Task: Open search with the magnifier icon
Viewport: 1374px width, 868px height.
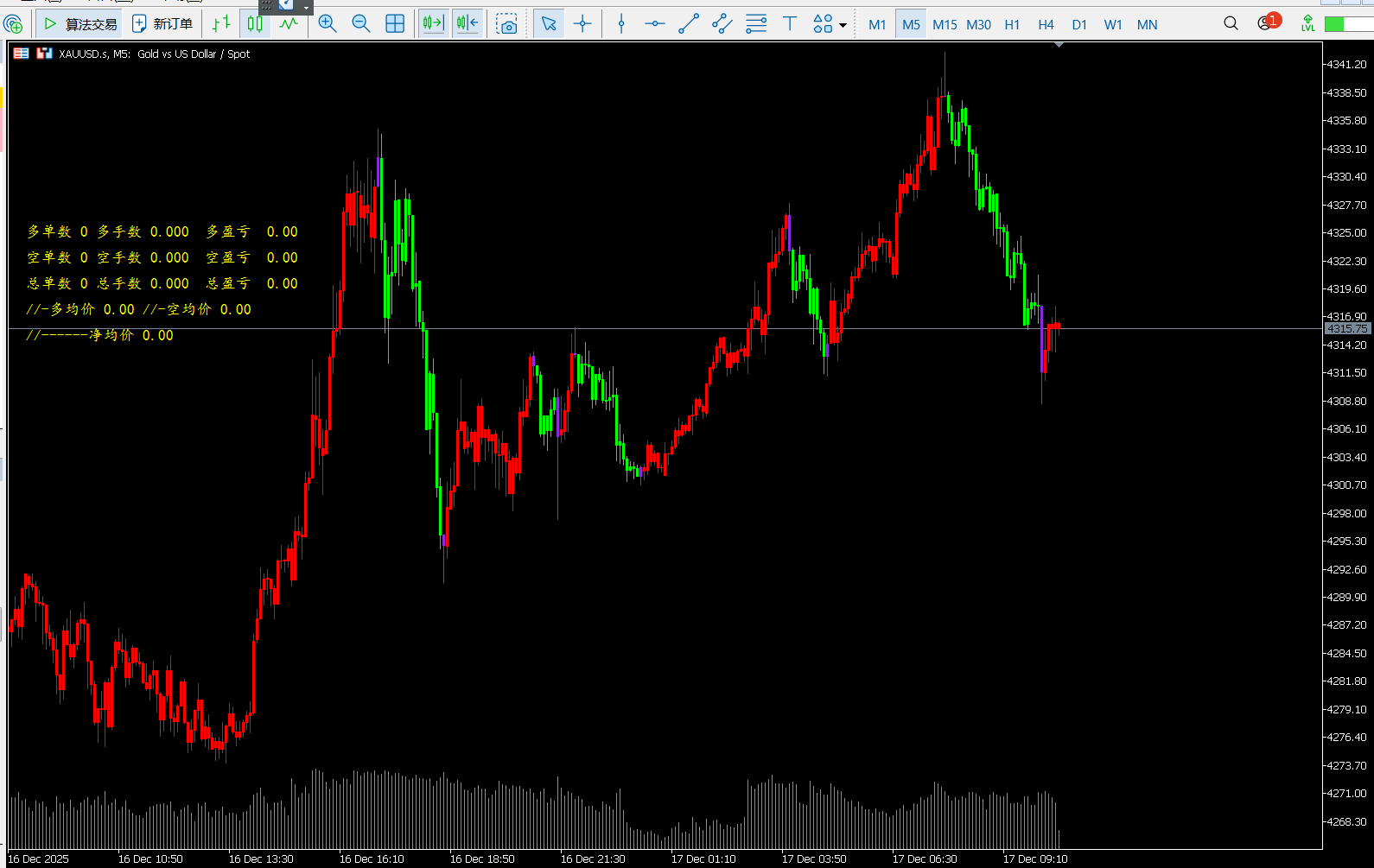Action: 1231,23
